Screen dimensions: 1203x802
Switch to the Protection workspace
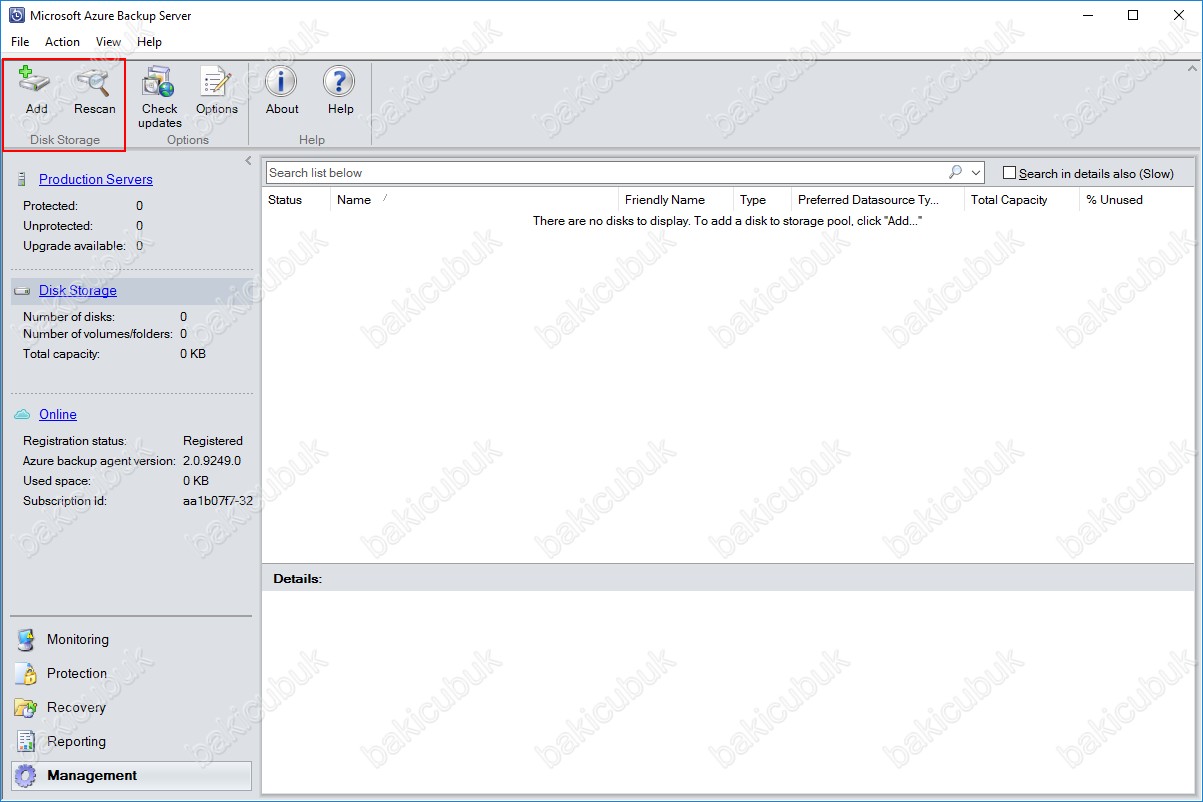click(x=131, y=674)
